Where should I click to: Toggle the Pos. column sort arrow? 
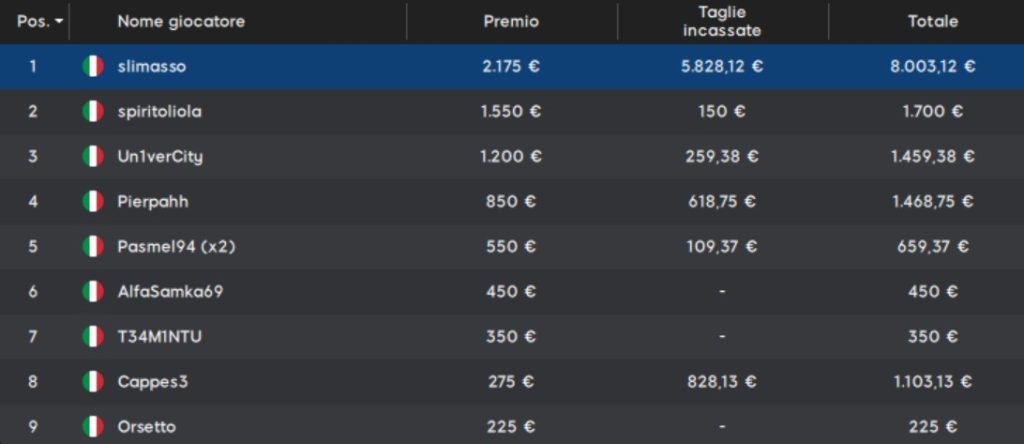tap(59, 22)
